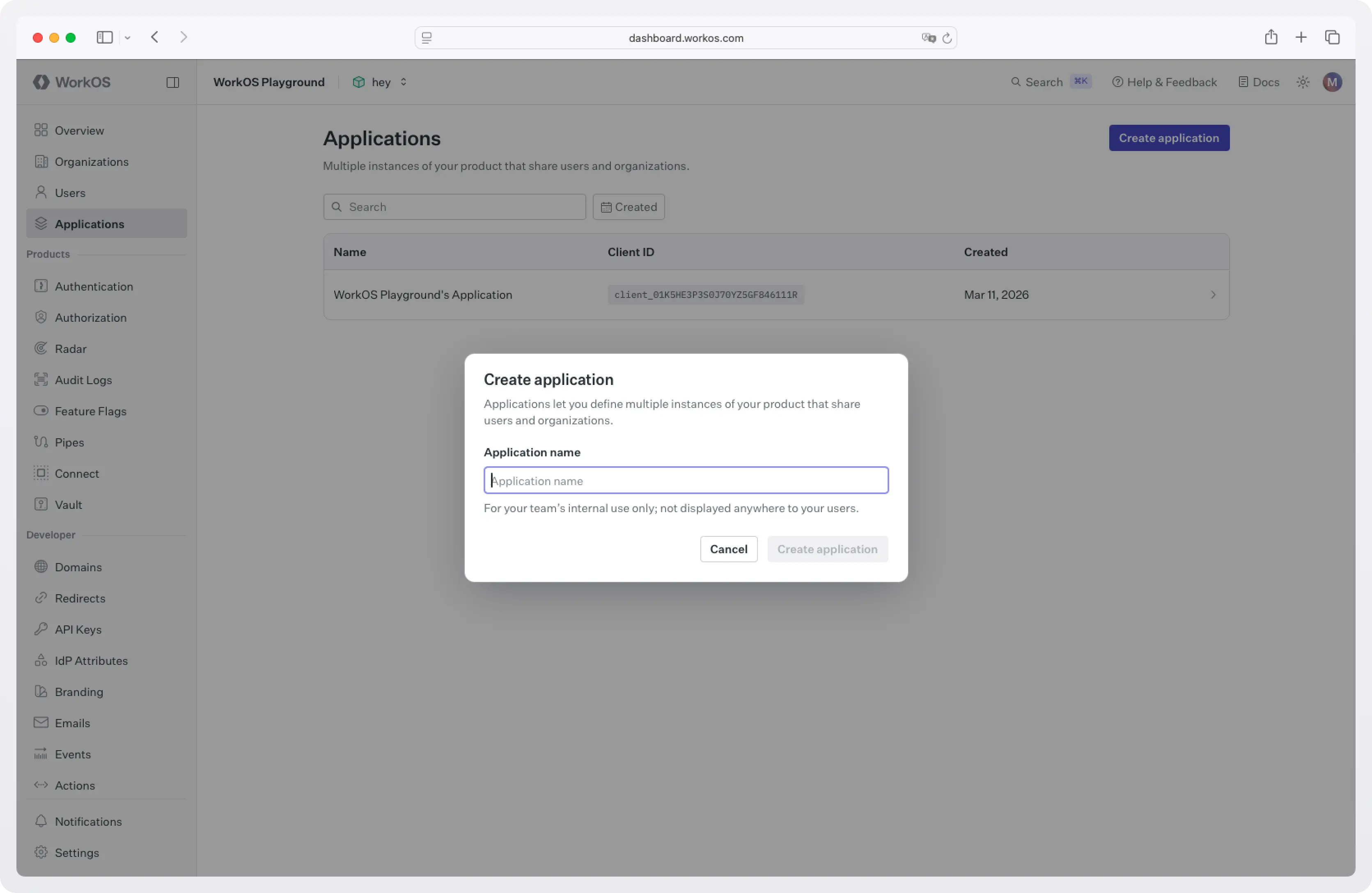The height and width of the screenshot is (893, 1372).
Task: Copy the client ID value
Action: click(x=706, y=294)
